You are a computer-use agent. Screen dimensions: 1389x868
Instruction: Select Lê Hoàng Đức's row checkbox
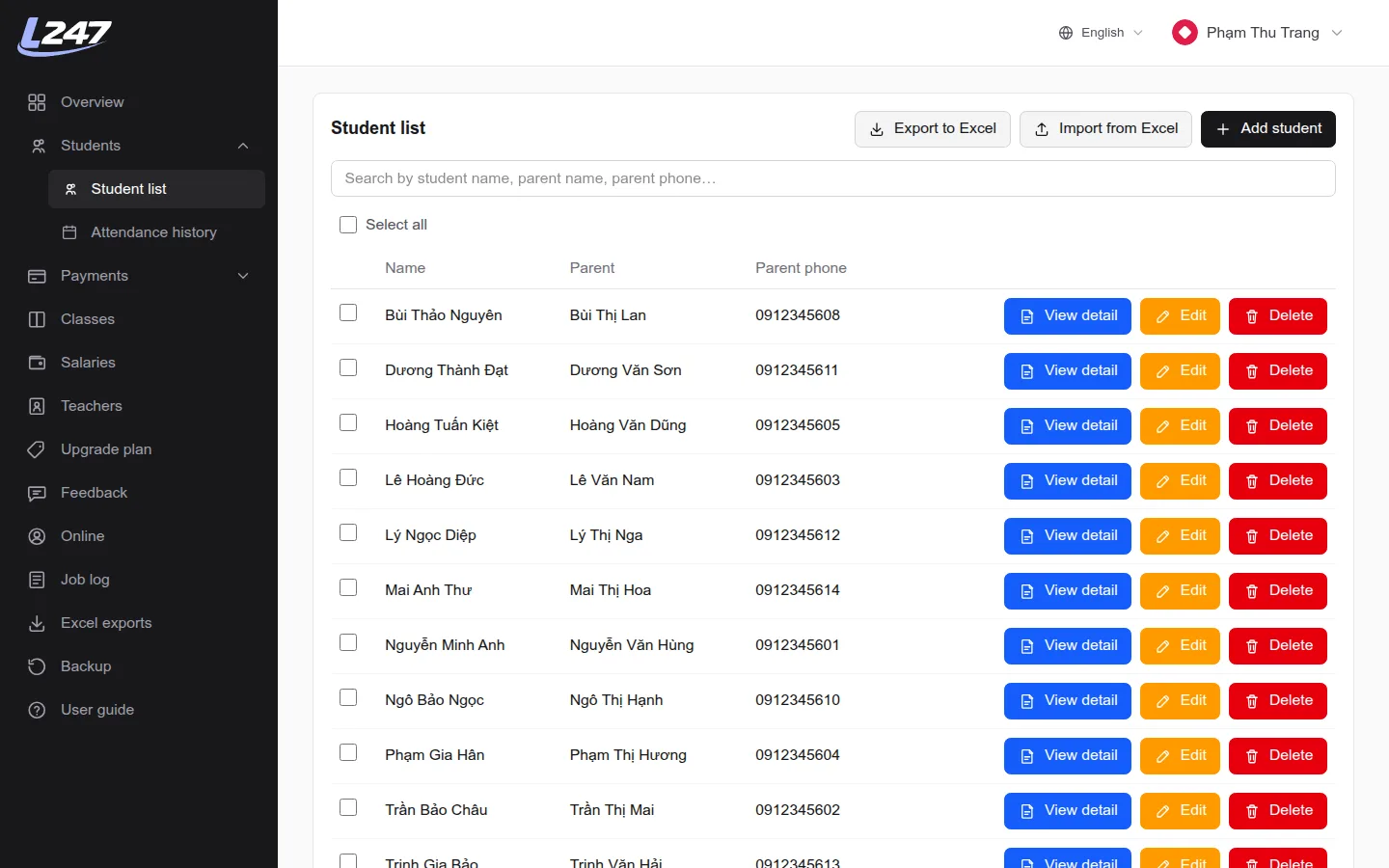348,477
